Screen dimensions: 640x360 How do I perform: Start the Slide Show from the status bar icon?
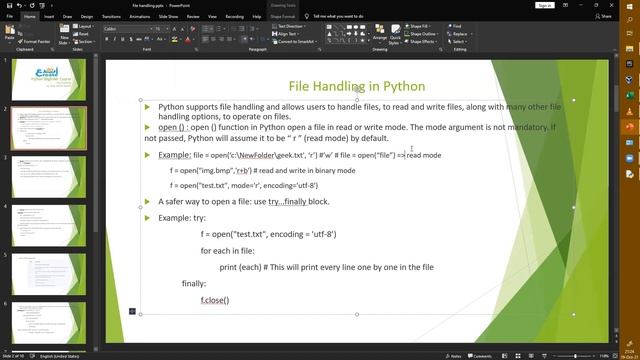point(544,356)
